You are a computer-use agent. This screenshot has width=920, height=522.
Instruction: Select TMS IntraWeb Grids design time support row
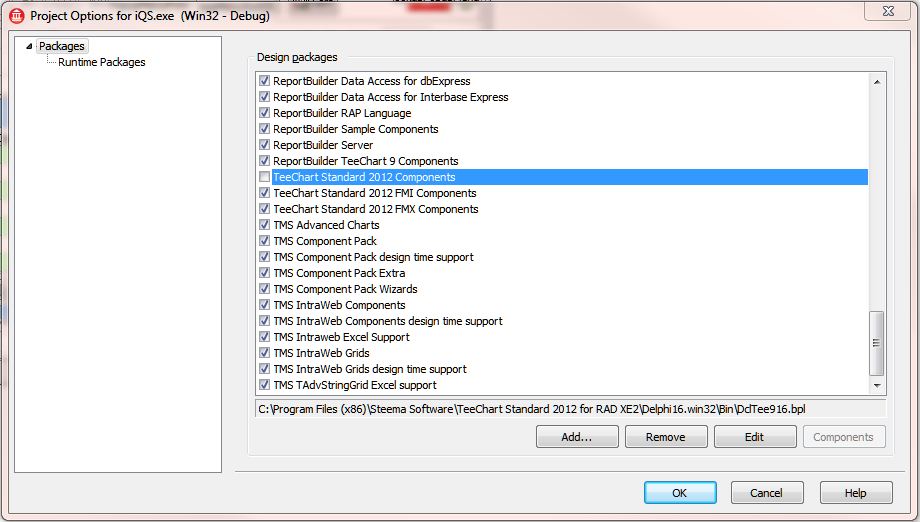point(563,369)
